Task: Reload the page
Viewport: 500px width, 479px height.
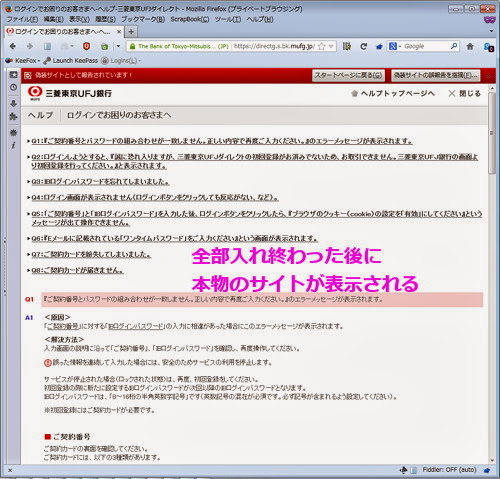Action: 364,46
